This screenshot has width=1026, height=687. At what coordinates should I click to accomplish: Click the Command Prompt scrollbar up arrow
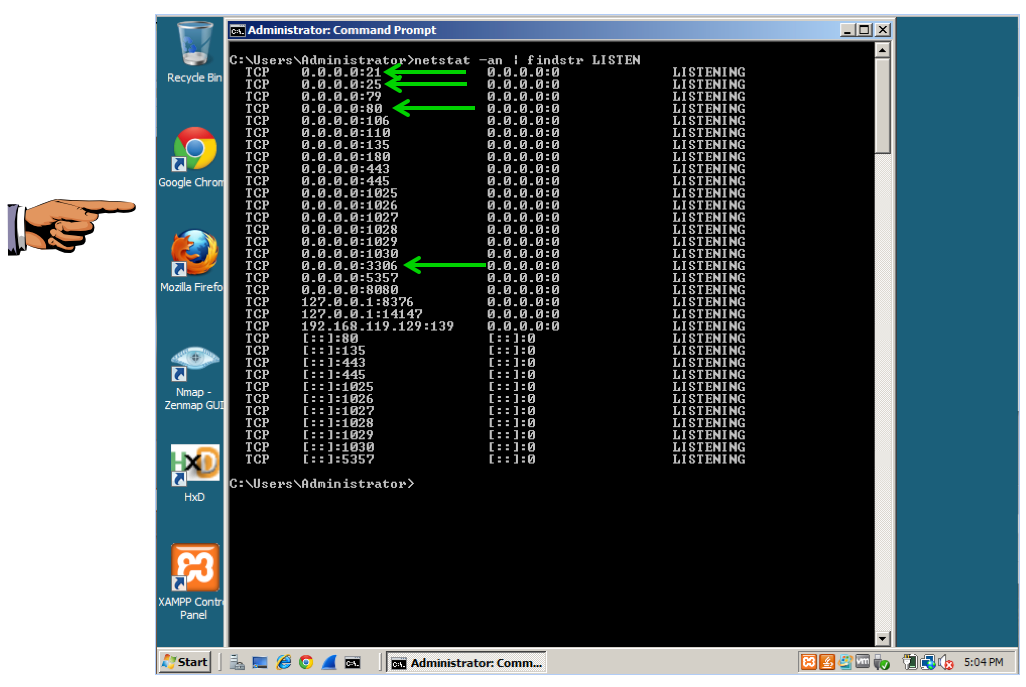[x=882, y=50]
